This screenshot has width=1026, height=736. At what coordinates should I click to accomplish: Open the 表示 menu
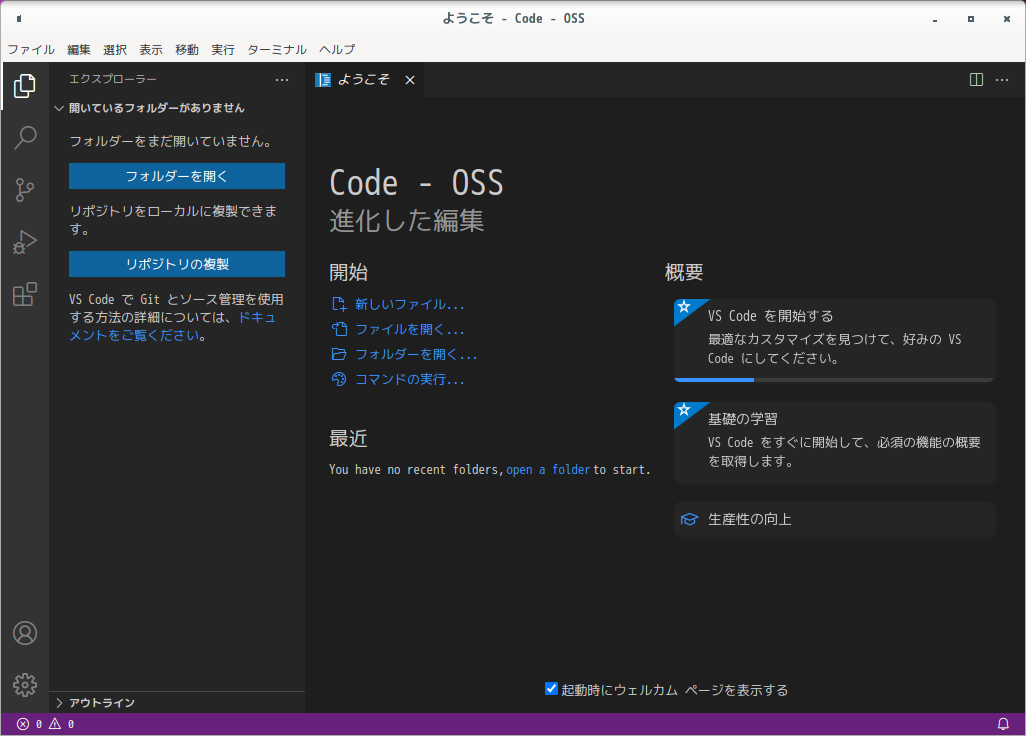(x=150, y=50)
